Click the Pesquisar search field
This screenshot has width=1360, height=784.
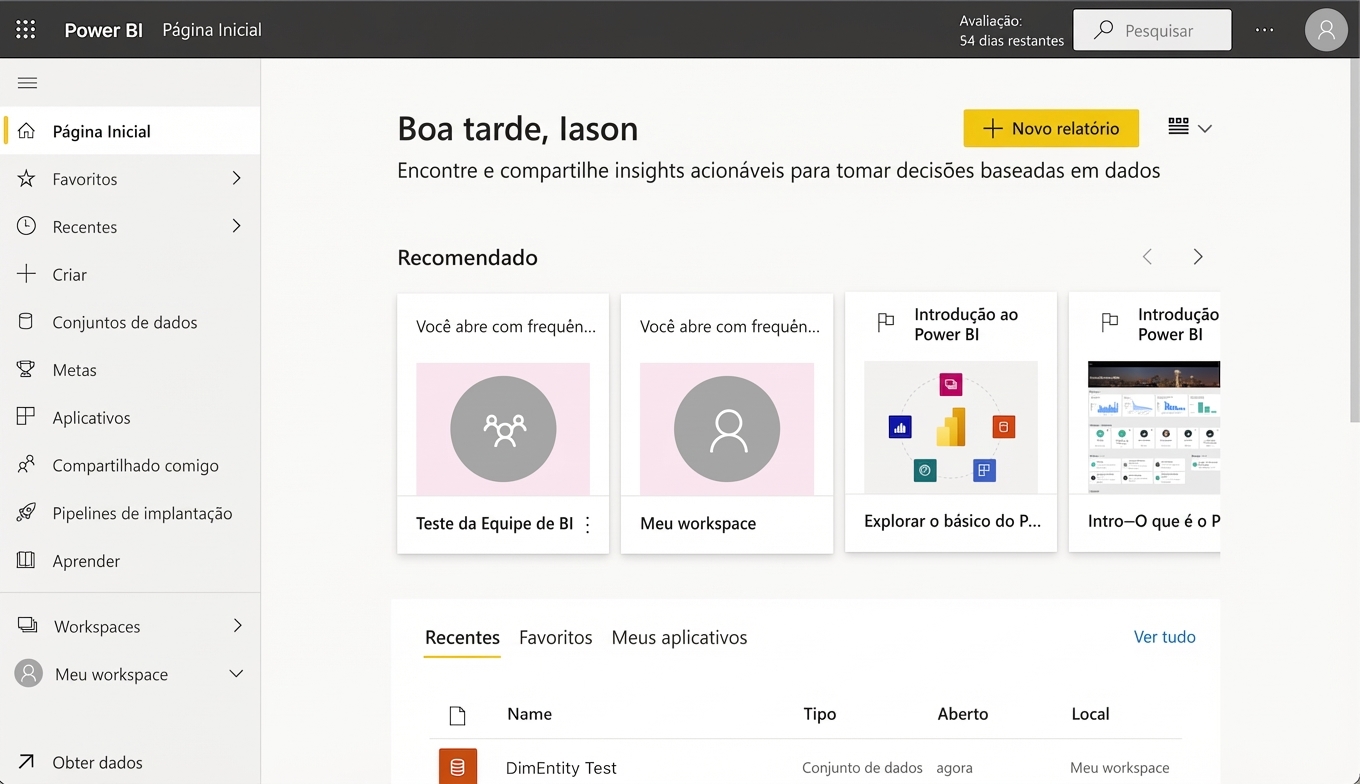[x=1152, y=30]
